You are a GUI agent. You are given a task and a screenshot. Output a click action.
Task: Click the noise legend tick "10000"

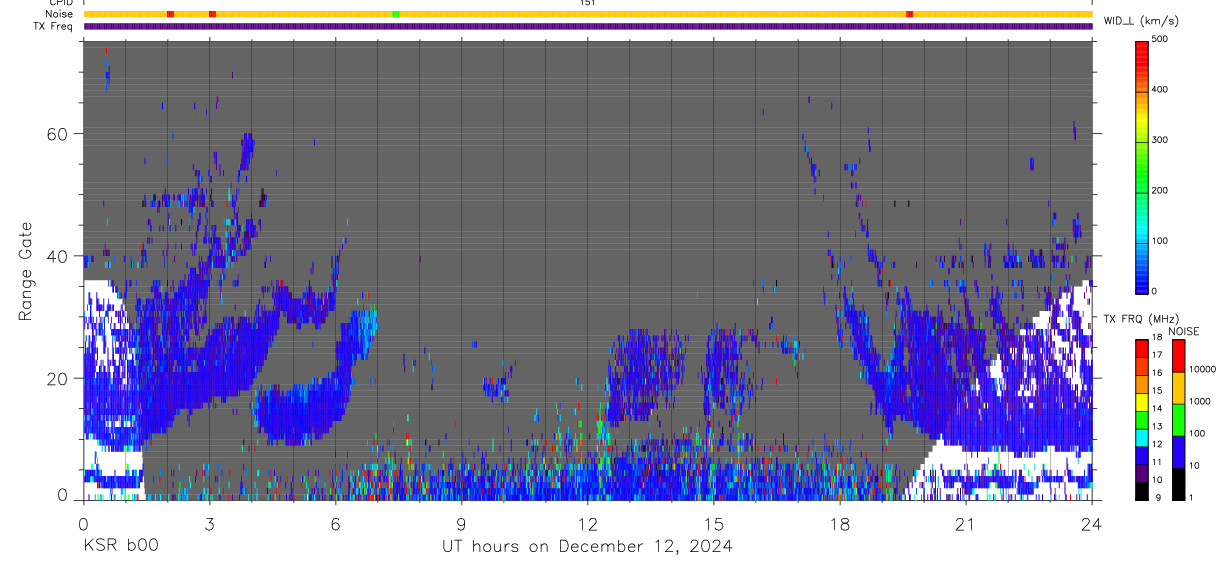pos(1202,370)
